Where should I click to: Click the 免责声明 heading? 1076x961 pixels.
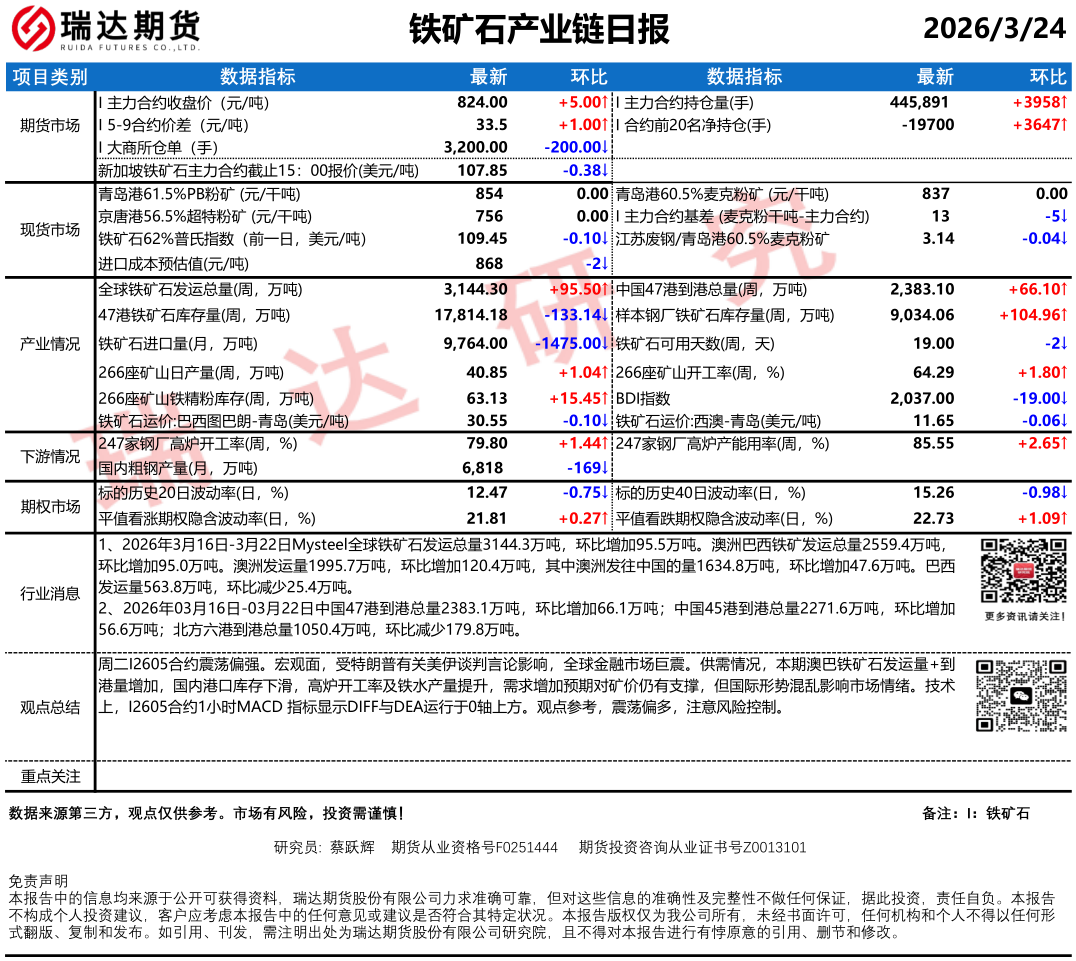(x=38, y=881)
